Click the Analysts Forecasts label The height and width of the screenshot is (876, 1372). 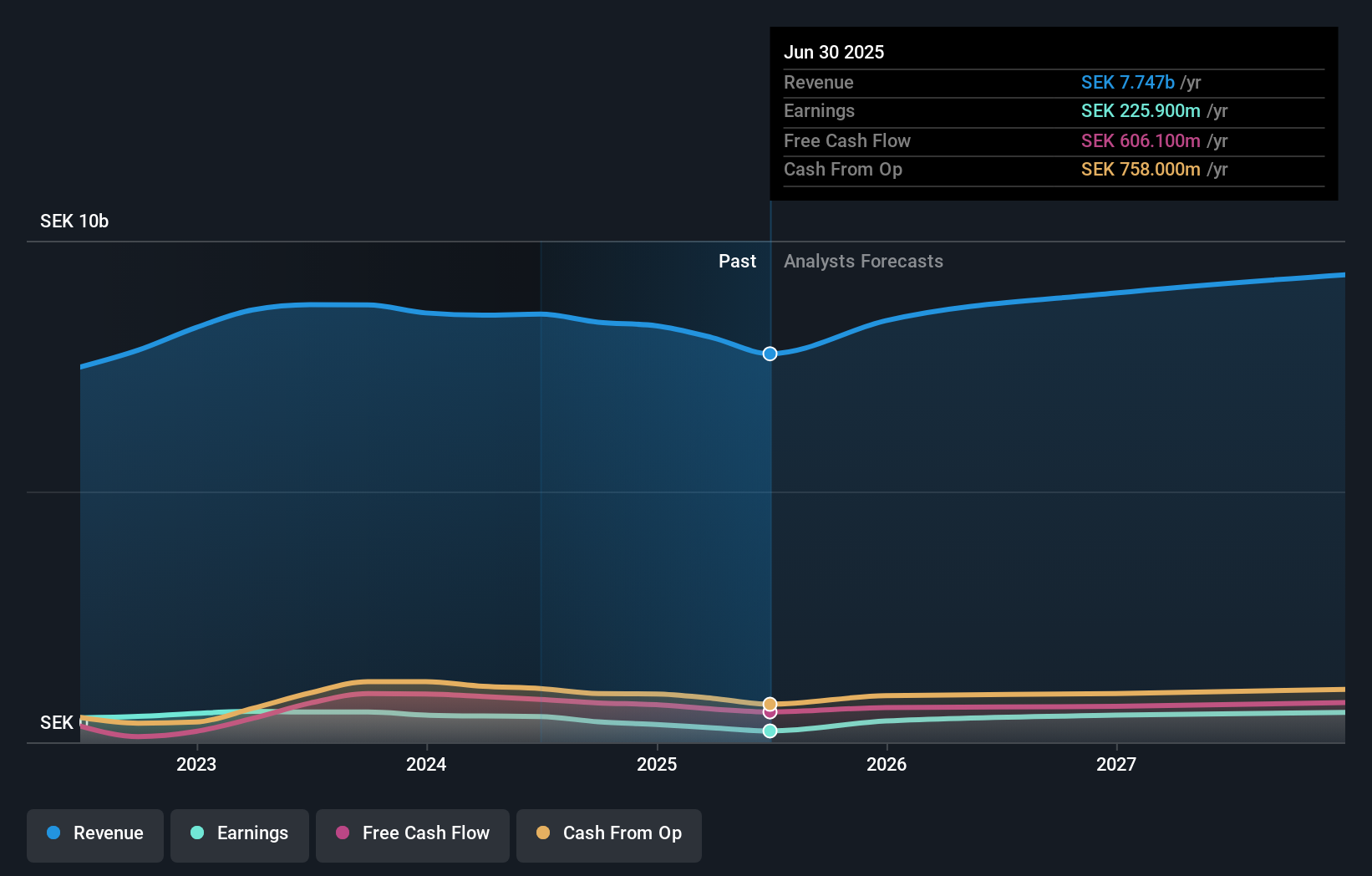[x=863, y=261]
